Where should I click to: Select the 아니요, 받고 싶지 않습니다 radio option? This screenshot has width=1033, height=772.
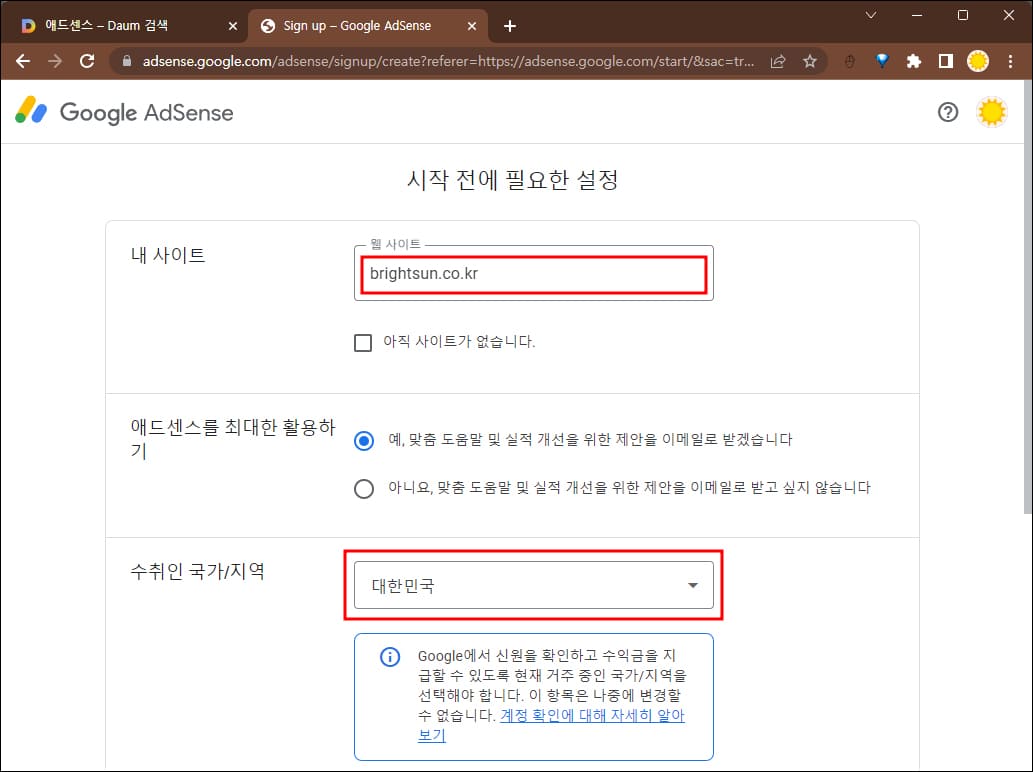pos(364,489)
